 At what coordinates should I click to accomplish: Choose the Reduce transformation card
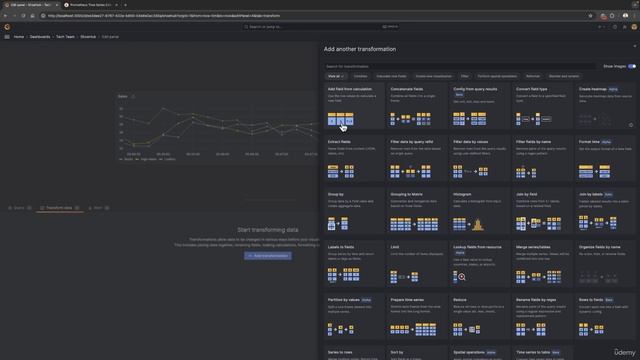[x=480, y=317]
